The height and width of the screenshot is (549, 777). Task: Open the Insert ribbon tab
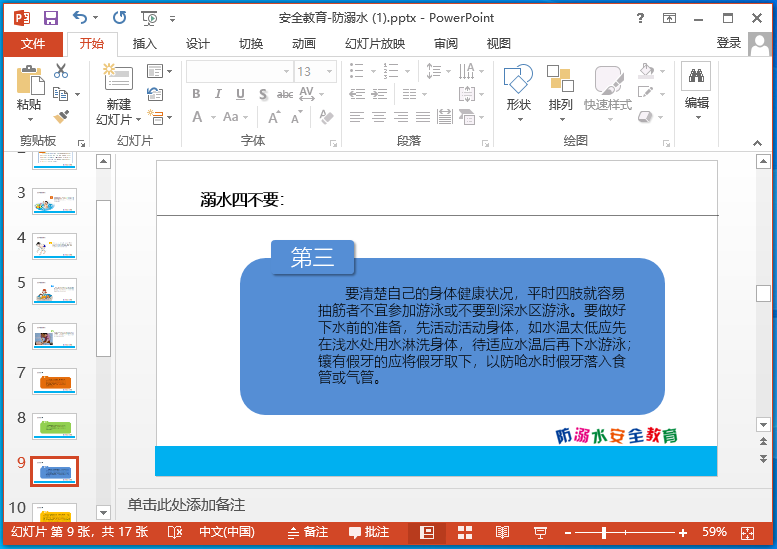pyautogui.click(x=145, y=43)
